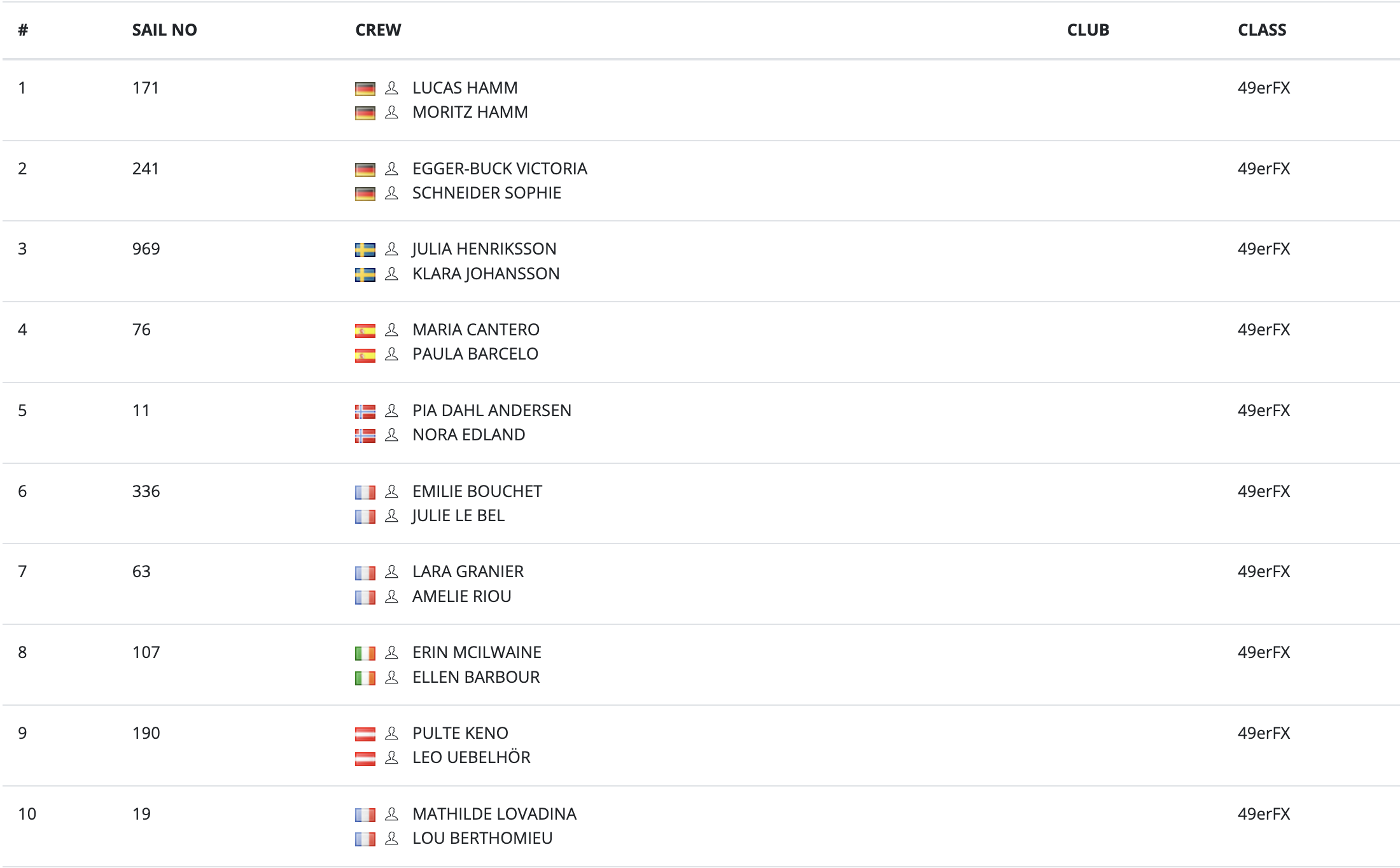The width and height of the screenshot is (1400, 868).
Task: Click the person icon beside LOU BERTHOMIEU
Action: (x=391, y=838)
